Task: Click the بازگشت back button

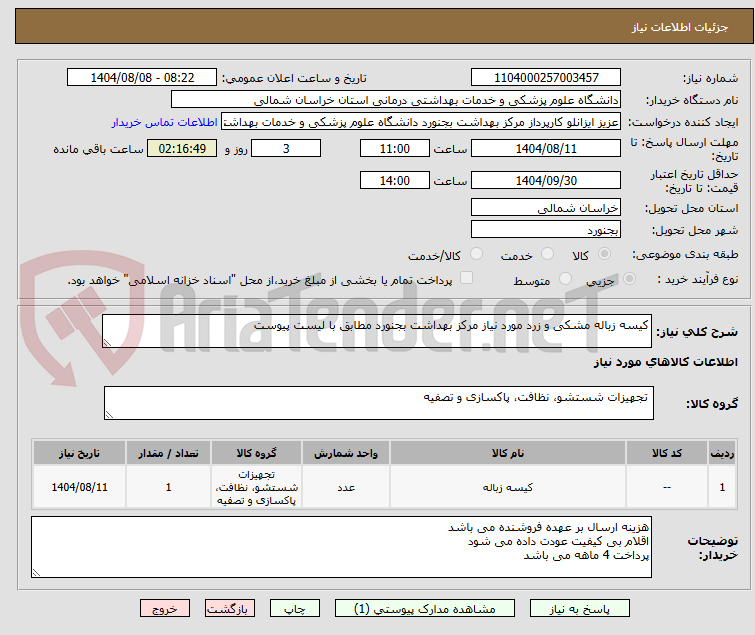Action: [230, 609]
